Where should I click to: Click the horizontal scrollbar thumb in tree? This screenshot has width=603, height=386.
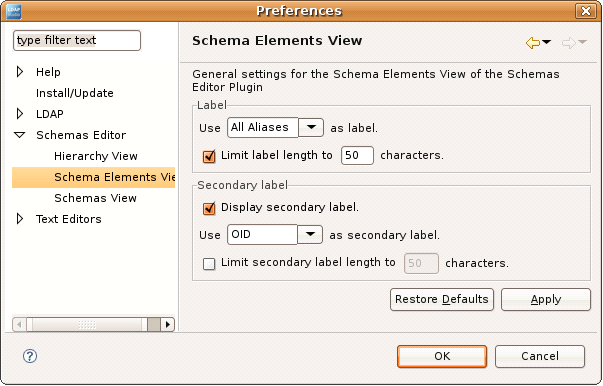tap(87, 324)
